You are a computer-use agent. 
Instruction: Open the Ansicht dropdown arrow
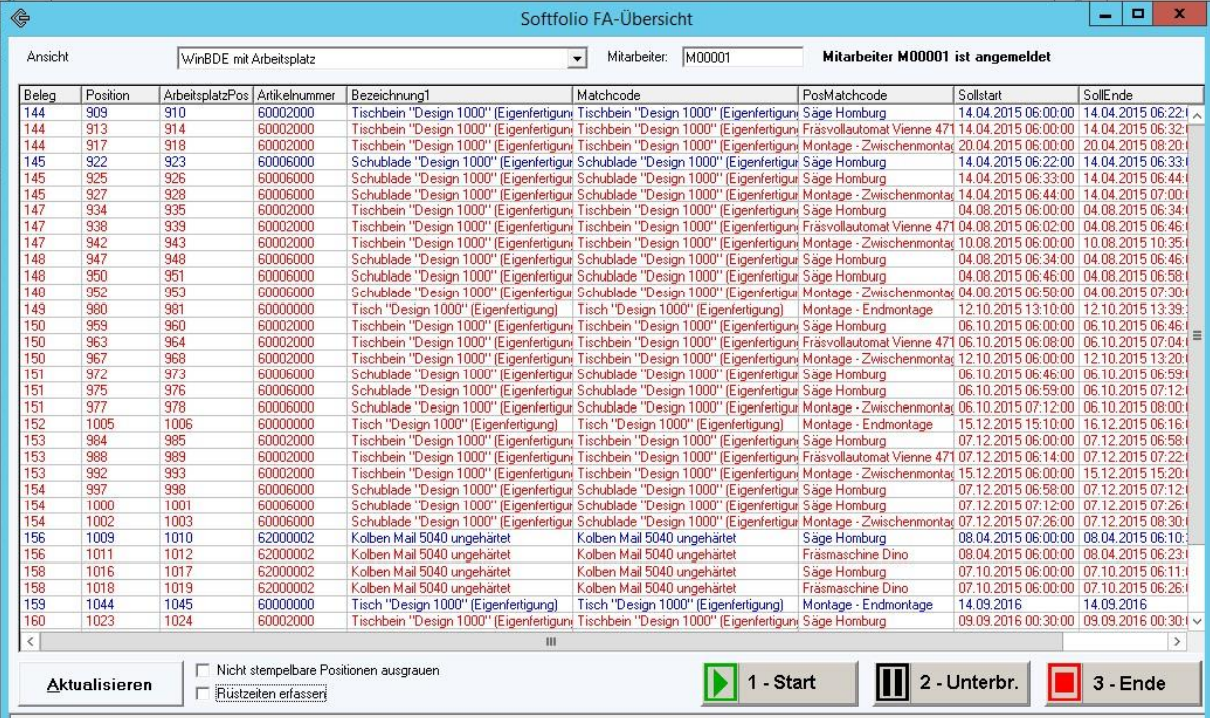(576, 59)
